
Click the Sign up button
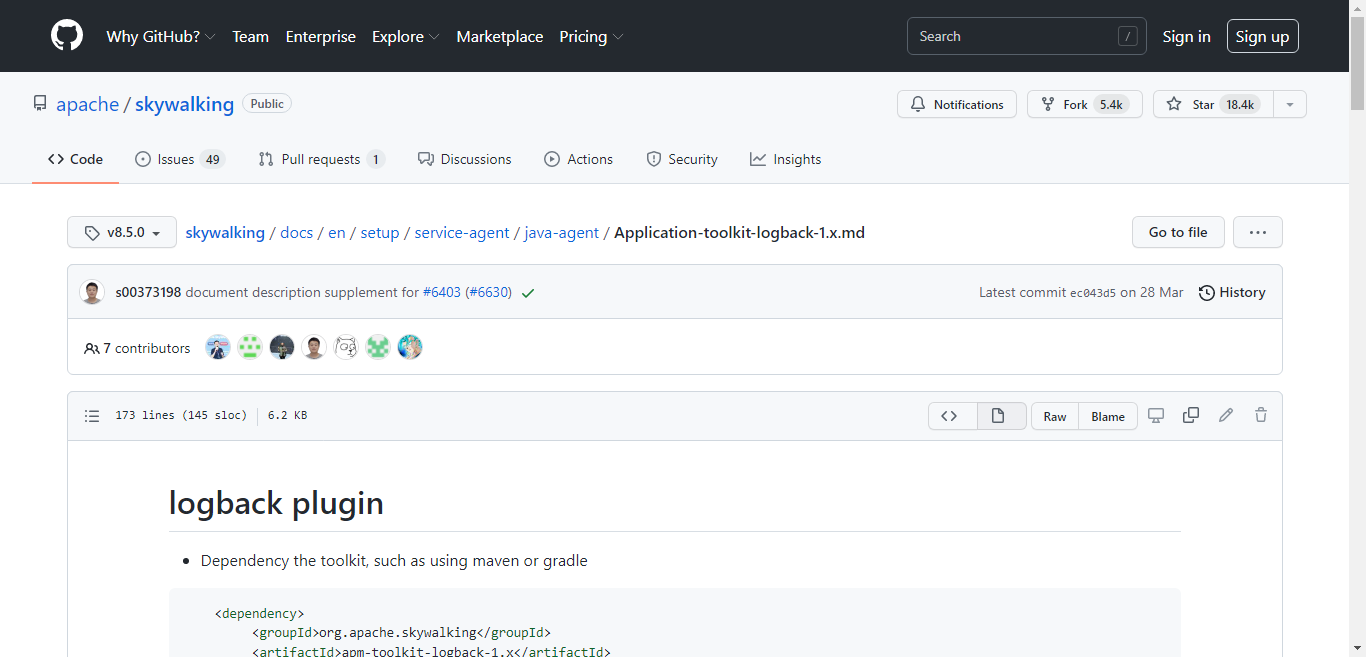tap(1262, 36)
